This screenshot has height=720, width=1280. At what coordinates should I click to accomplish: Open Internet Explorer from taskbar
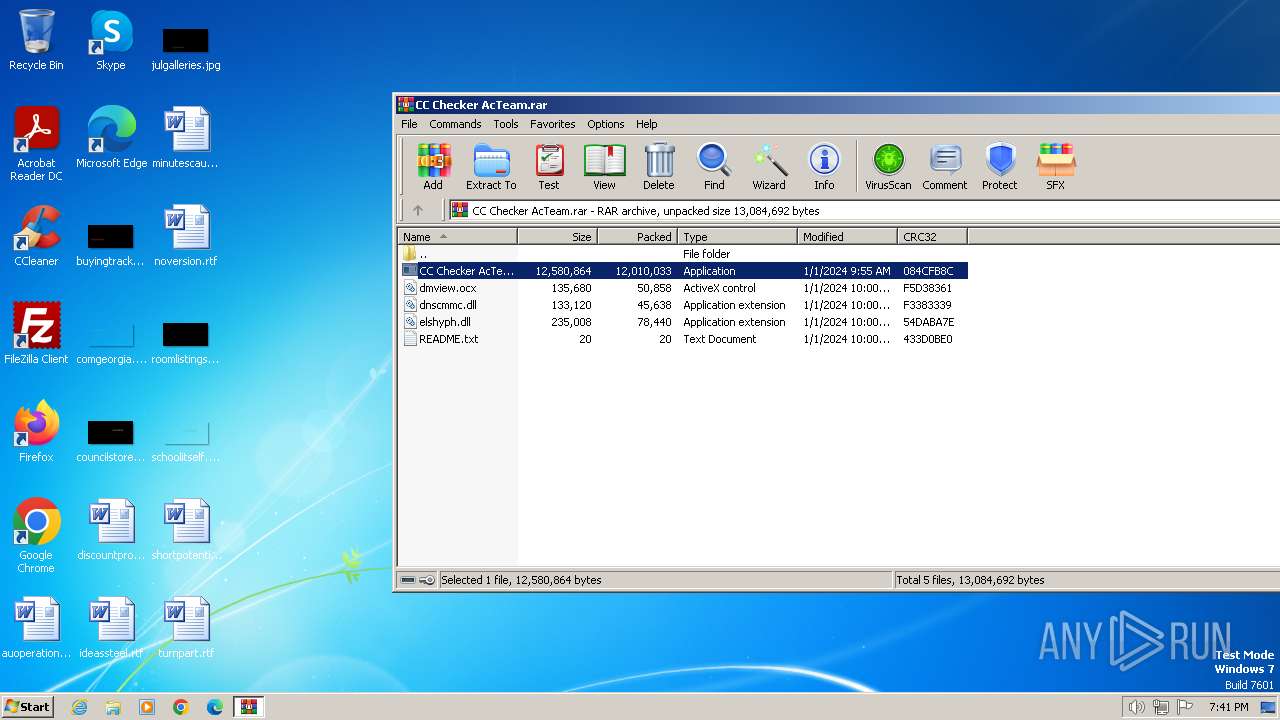click(79, 707)
